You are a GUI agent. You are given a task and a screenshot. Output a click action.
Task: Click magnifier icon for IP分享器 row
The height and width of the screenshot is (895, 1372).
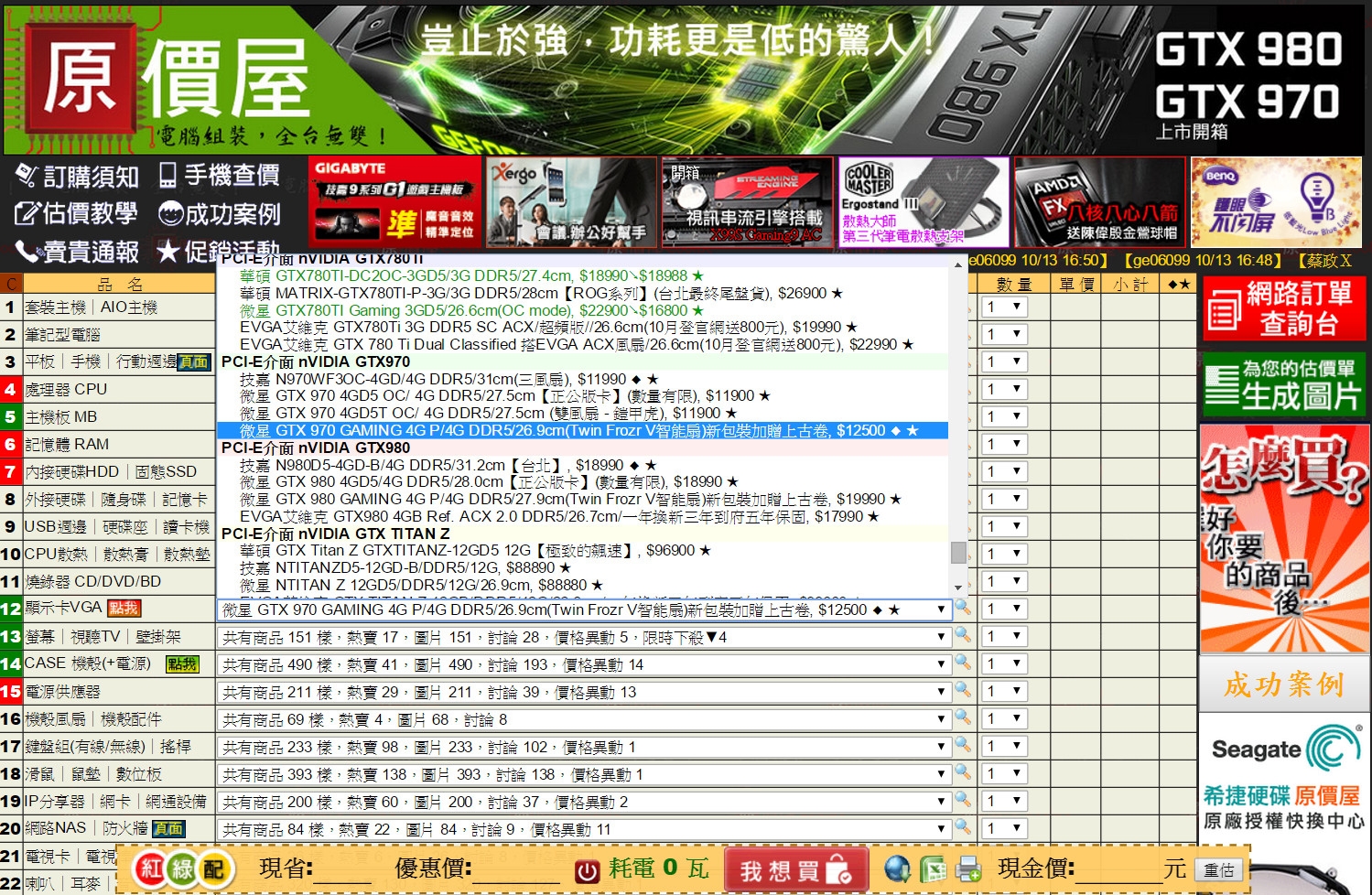pyautogui.click(x=963, y=799)
